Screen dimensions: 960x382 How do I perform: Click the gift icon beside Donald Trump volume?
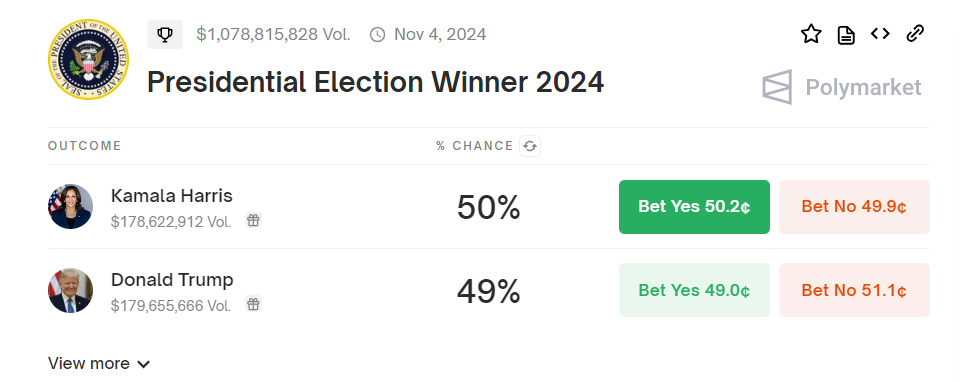(253, 304)
